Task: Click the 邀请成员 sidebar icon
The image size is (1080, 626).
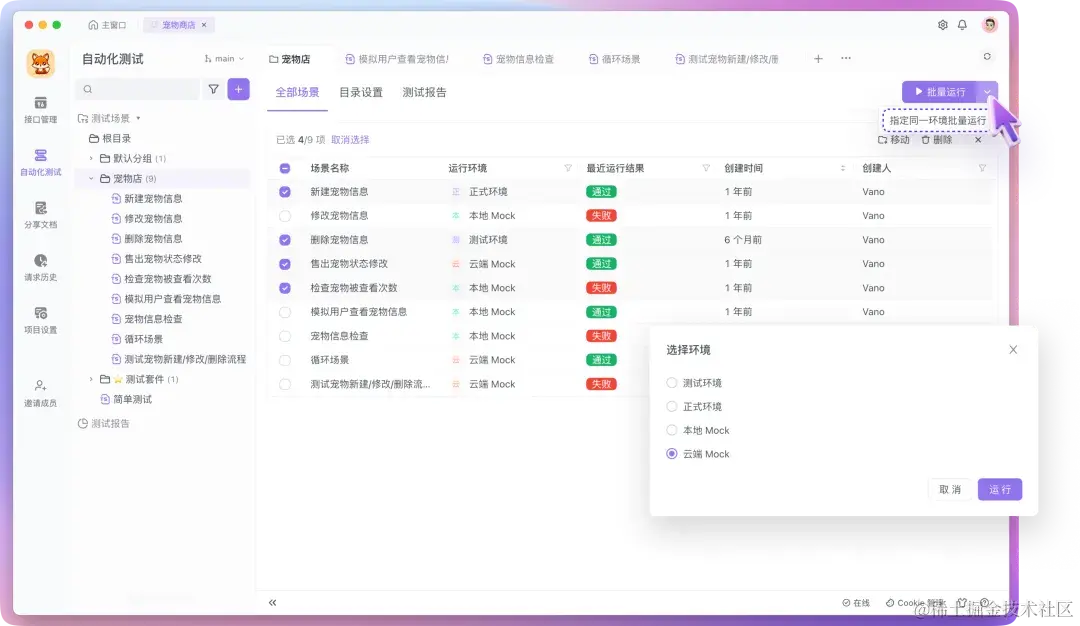Action: [40, 390]
